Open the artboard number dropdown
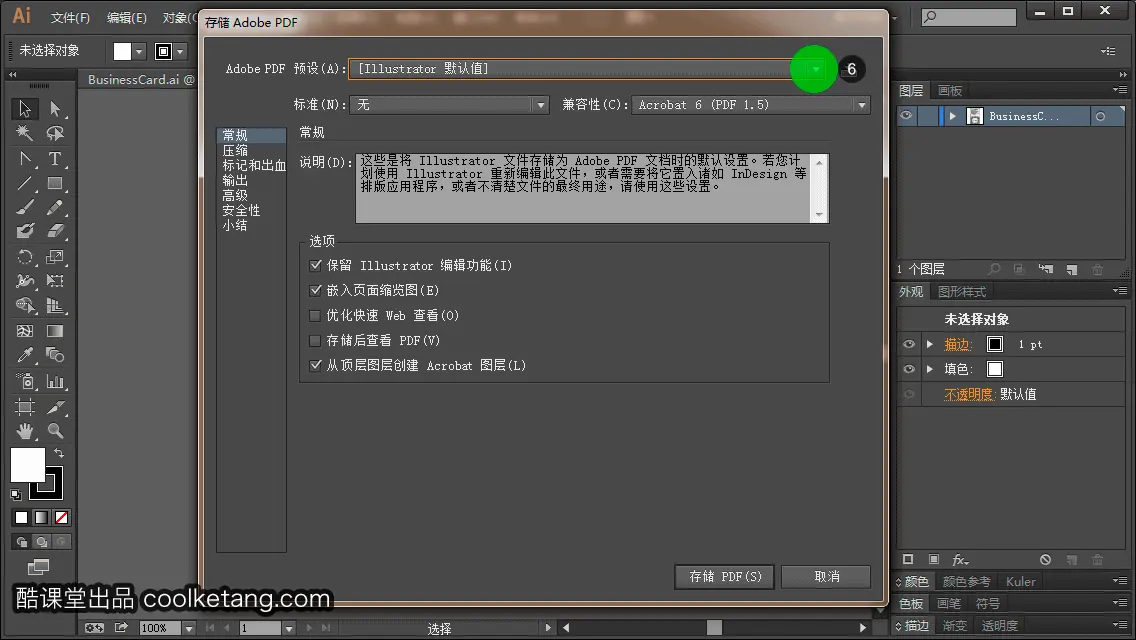The image size is (1136, 640). [x=288, y=628]
